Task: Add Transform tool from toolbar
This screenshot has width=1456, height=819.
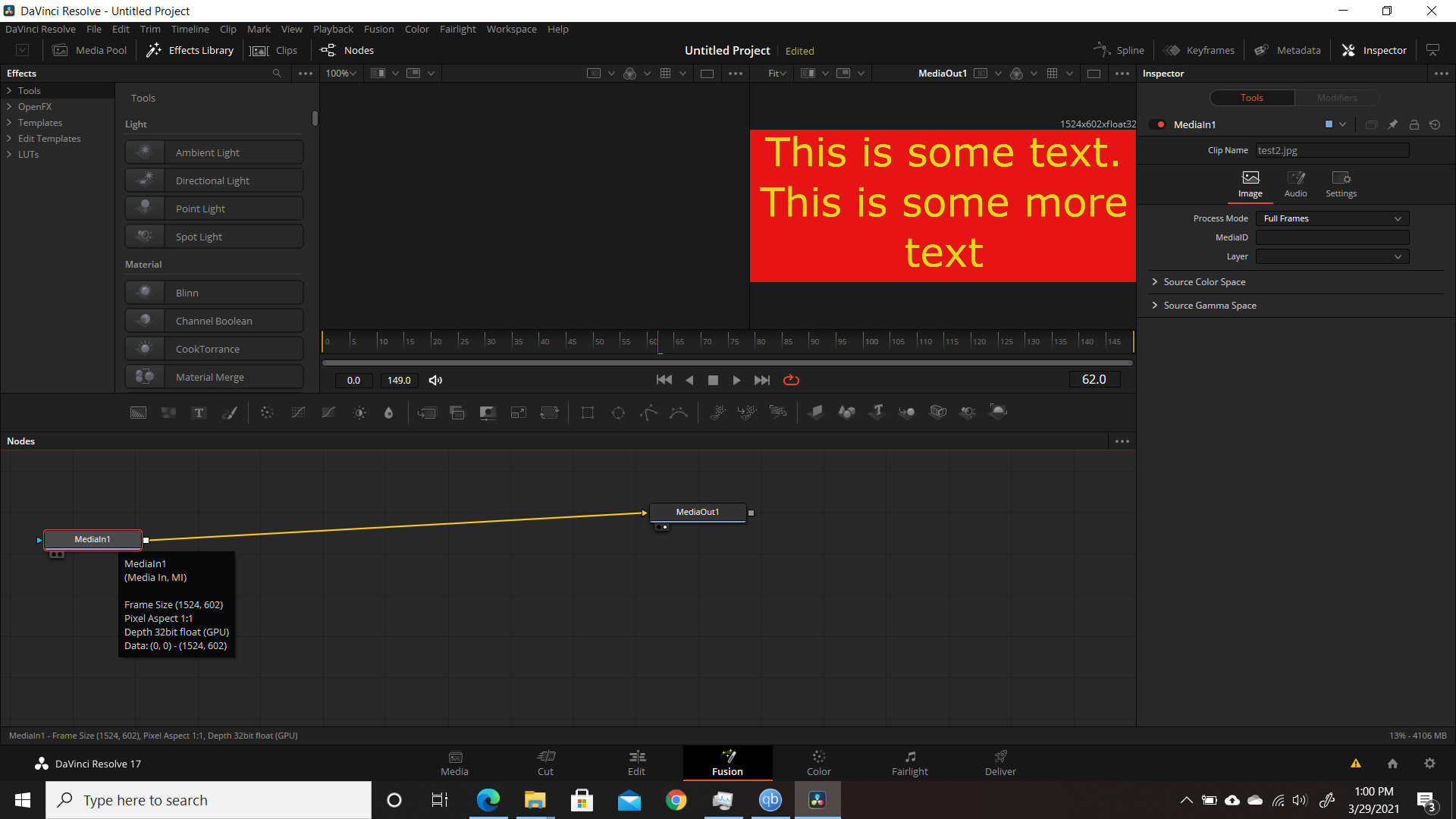Action: pos(549,413)
